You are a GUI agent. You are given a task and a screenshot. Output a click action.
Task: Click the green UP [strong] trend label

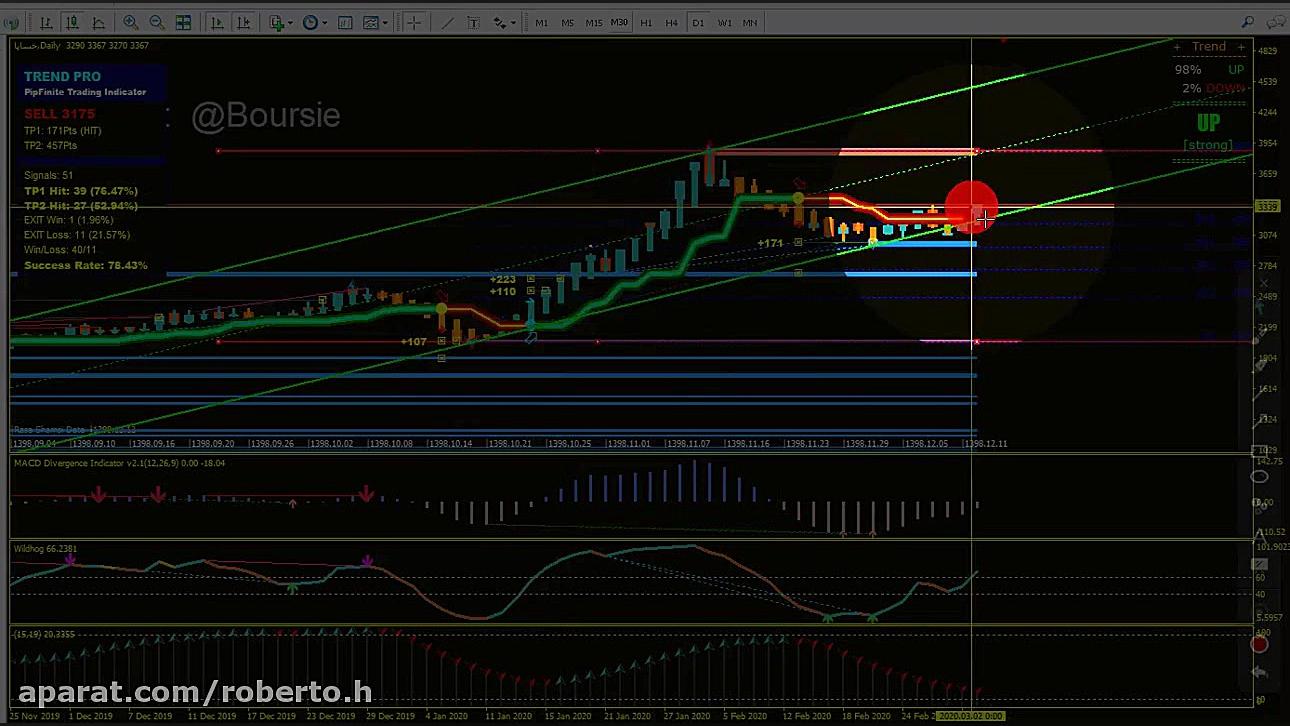coord(1208,131)
